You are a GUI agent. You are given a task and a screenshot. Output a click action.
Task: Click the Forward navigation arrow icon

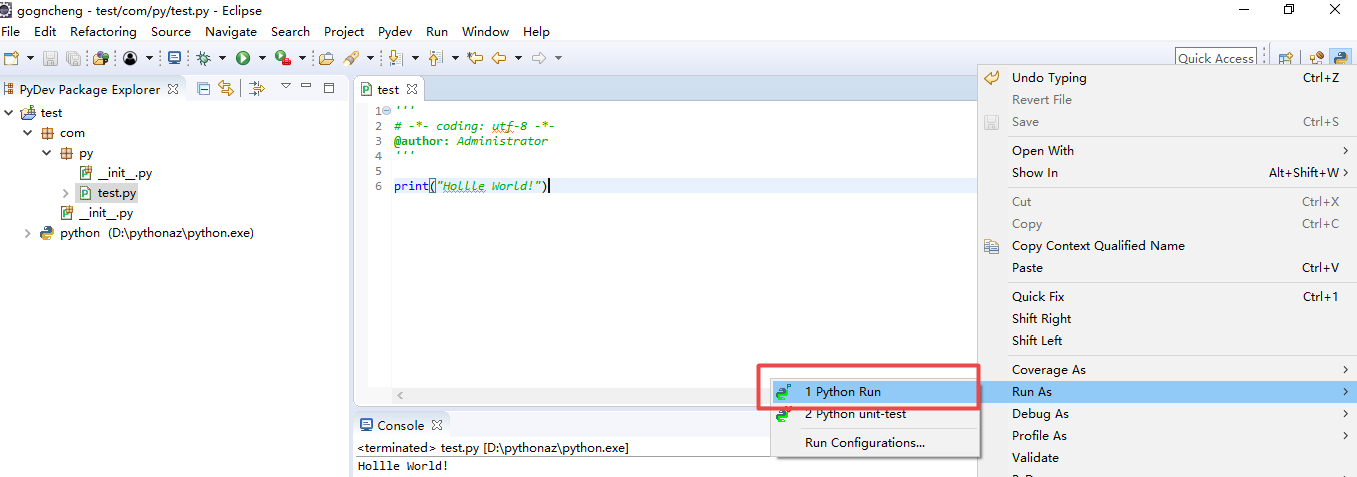(x=538, y=58)
